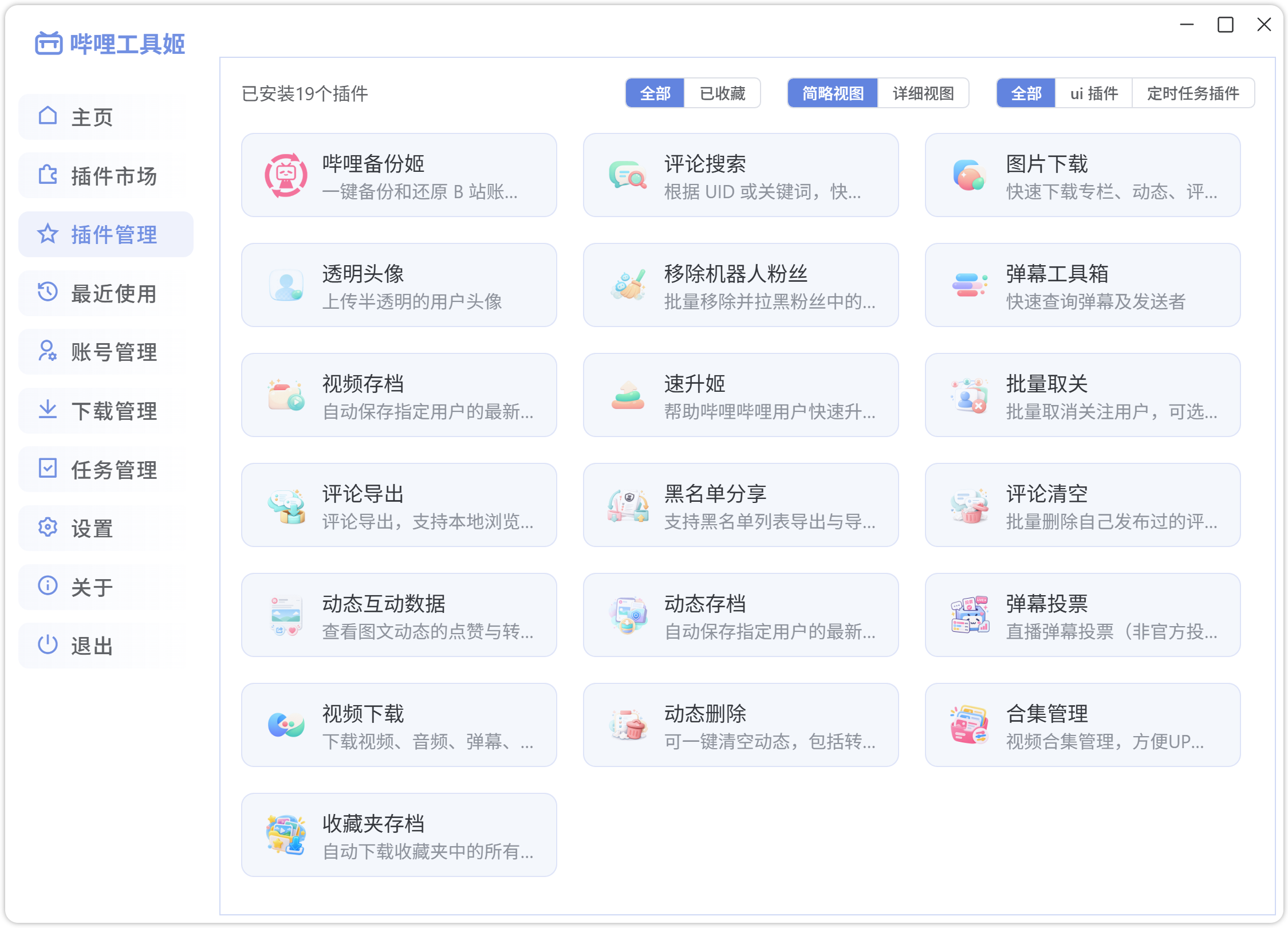
Task: Click description '批量移除并拉黑粉丝中的...'
Action: [x=770, y=301]
